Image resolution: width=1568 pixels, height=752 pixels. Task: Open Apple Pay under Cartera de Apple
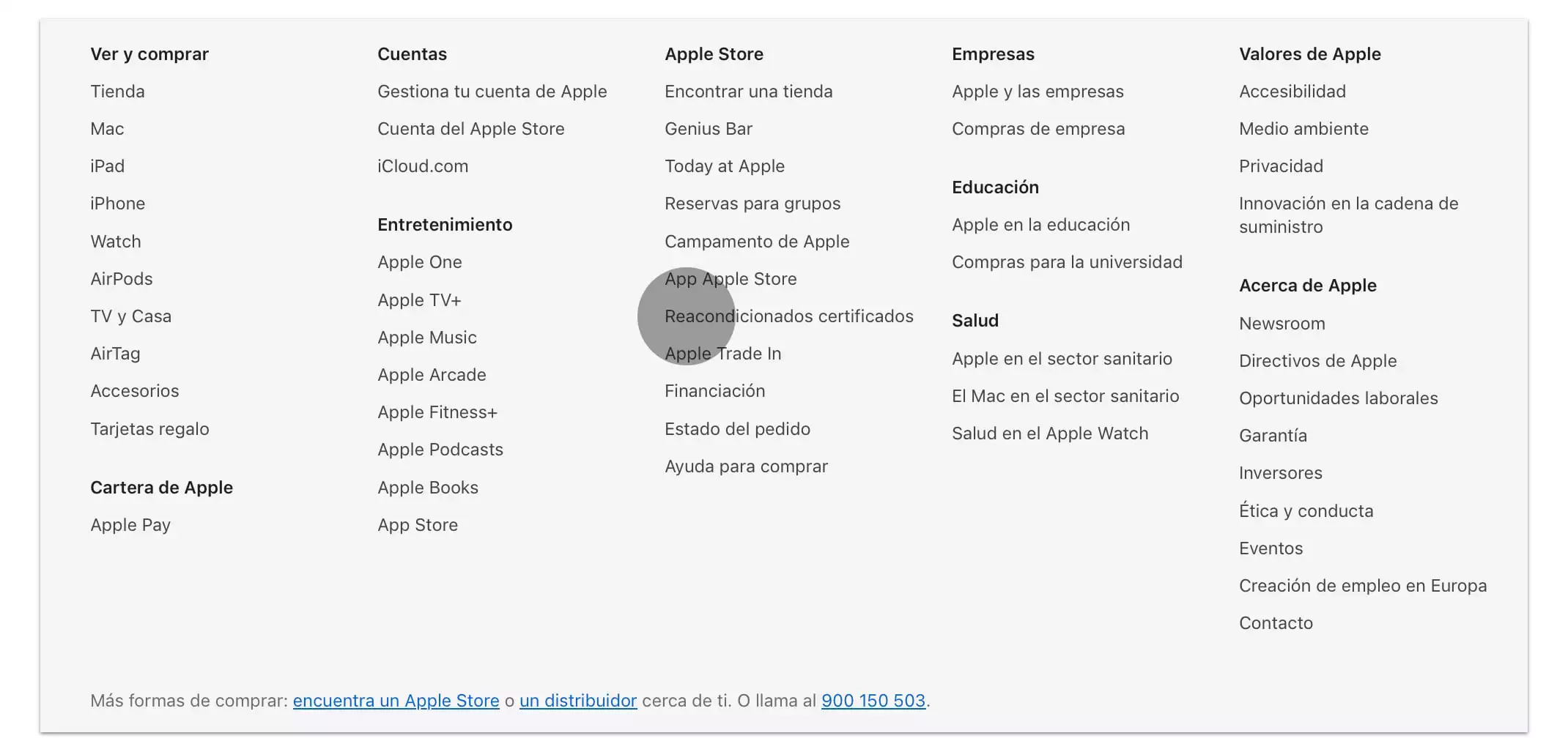[x=130, y=525]
